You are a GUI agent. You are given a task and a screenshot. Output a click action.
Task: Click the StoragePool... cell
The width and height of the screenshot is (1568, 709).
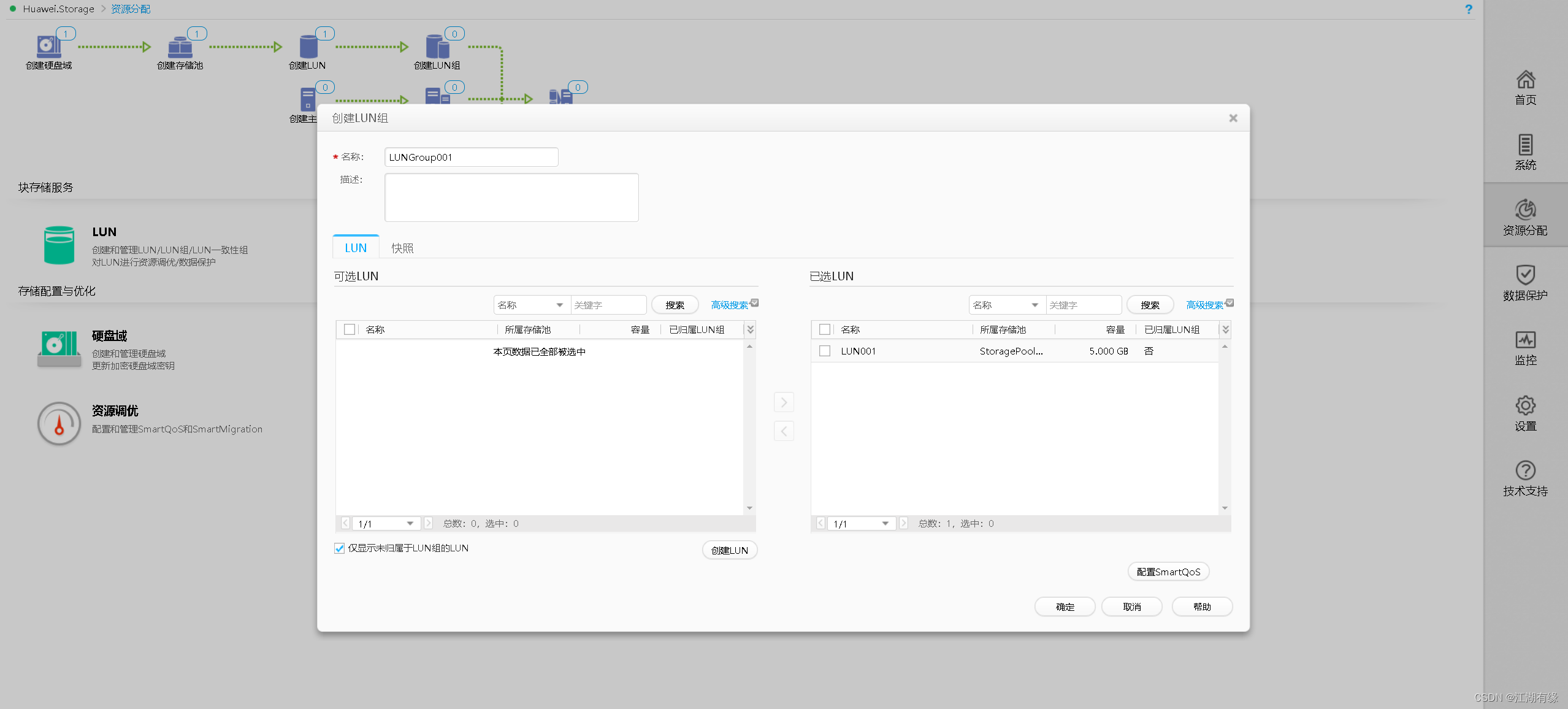pyautogui.click(x=1011, y=351)
